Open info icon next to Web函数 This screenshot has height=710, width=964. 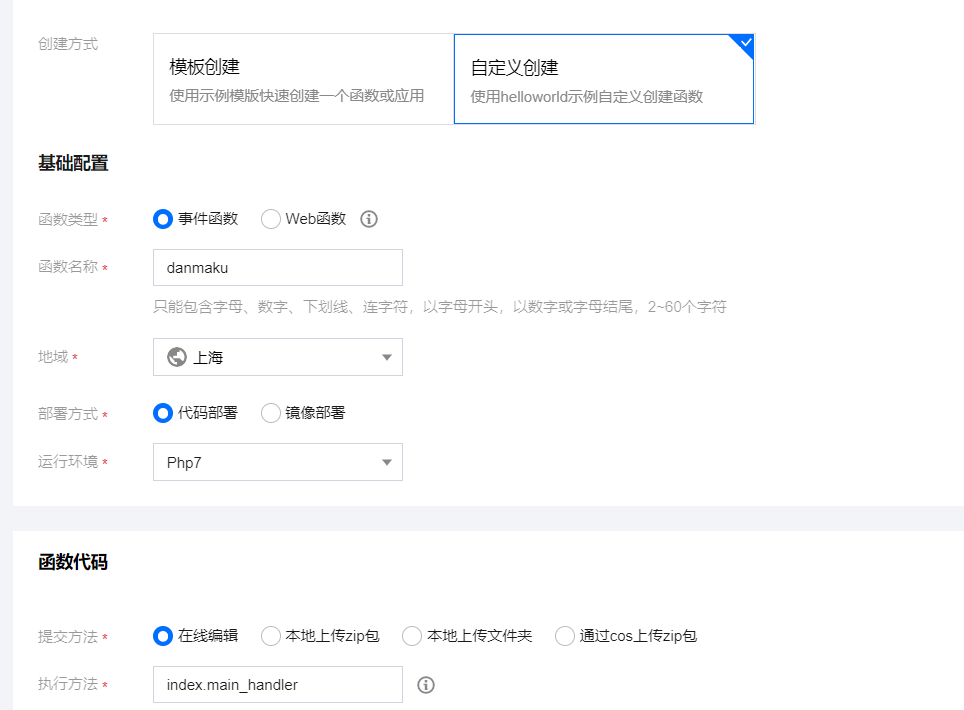tap(369, 219)
